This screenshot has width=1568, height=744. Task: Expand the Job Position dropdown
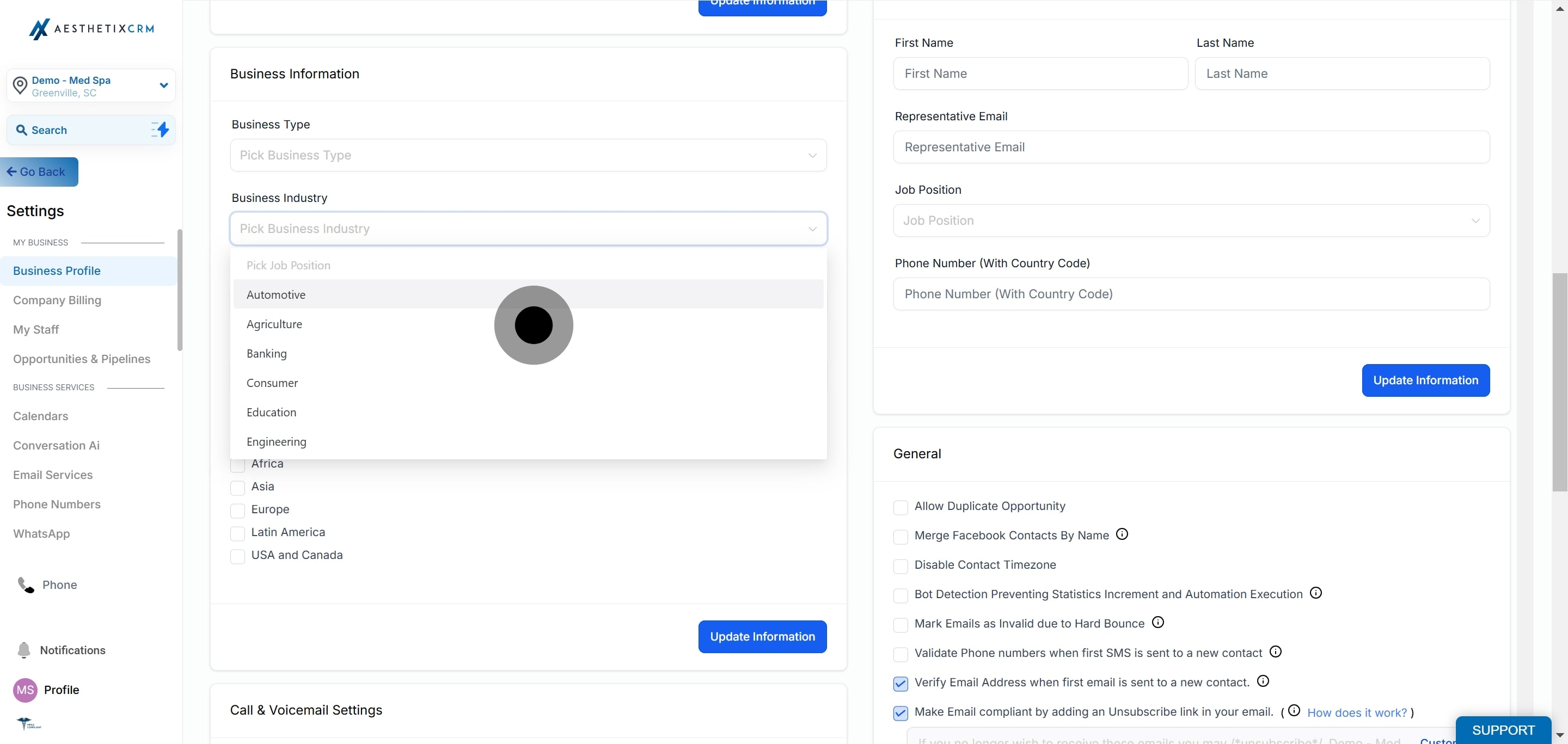[x=1191, y=220]
